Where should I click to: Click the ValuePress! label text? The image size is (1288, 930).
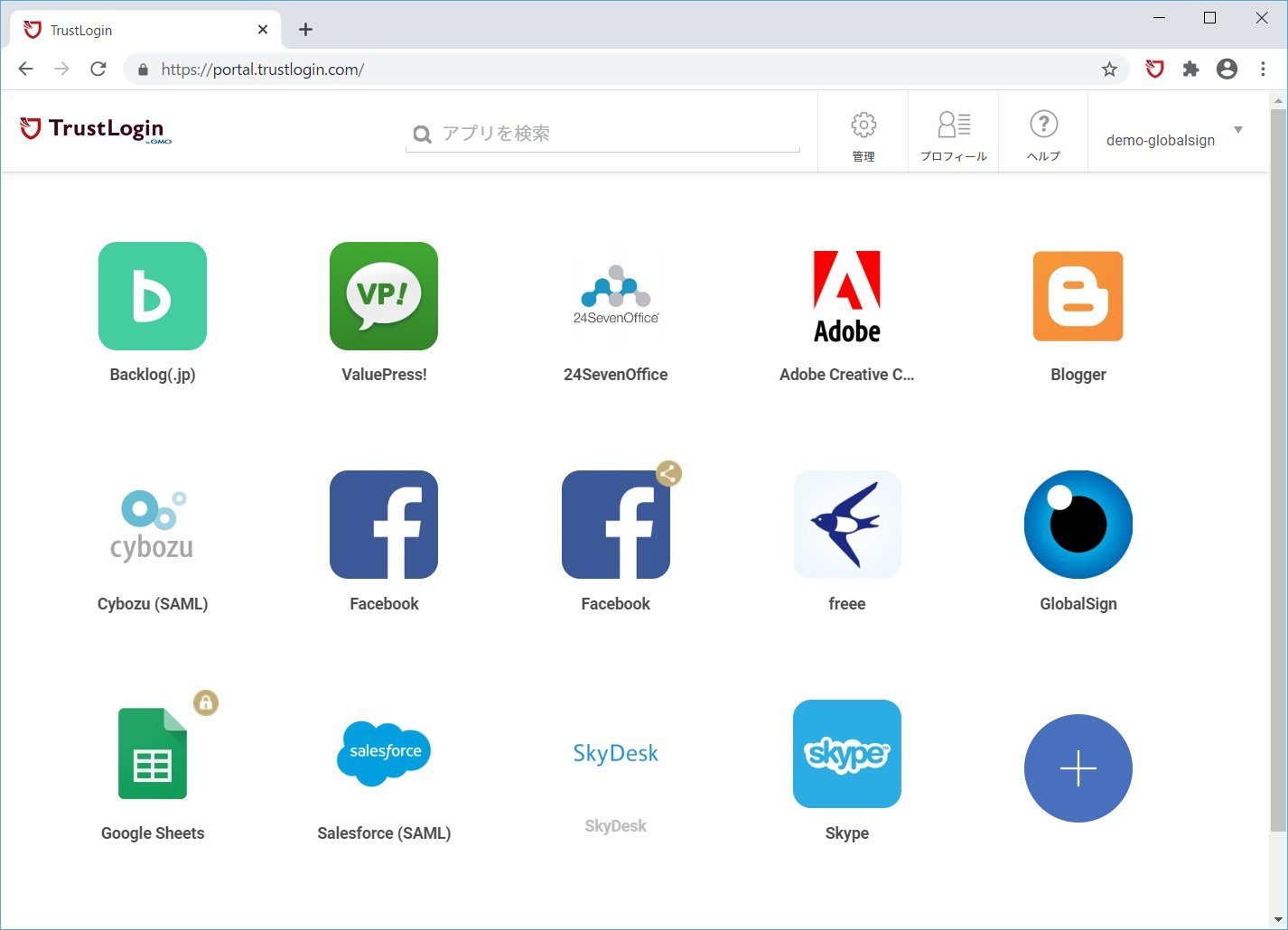384,375
